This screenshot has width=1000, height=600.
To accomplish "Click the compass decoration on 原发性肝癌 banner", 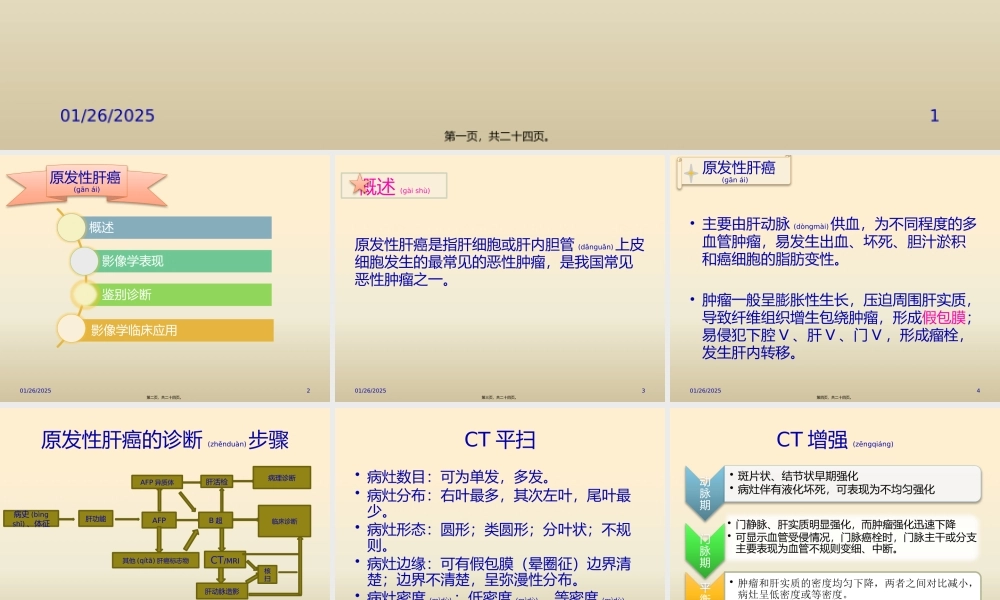I will [x=690, y=171].
